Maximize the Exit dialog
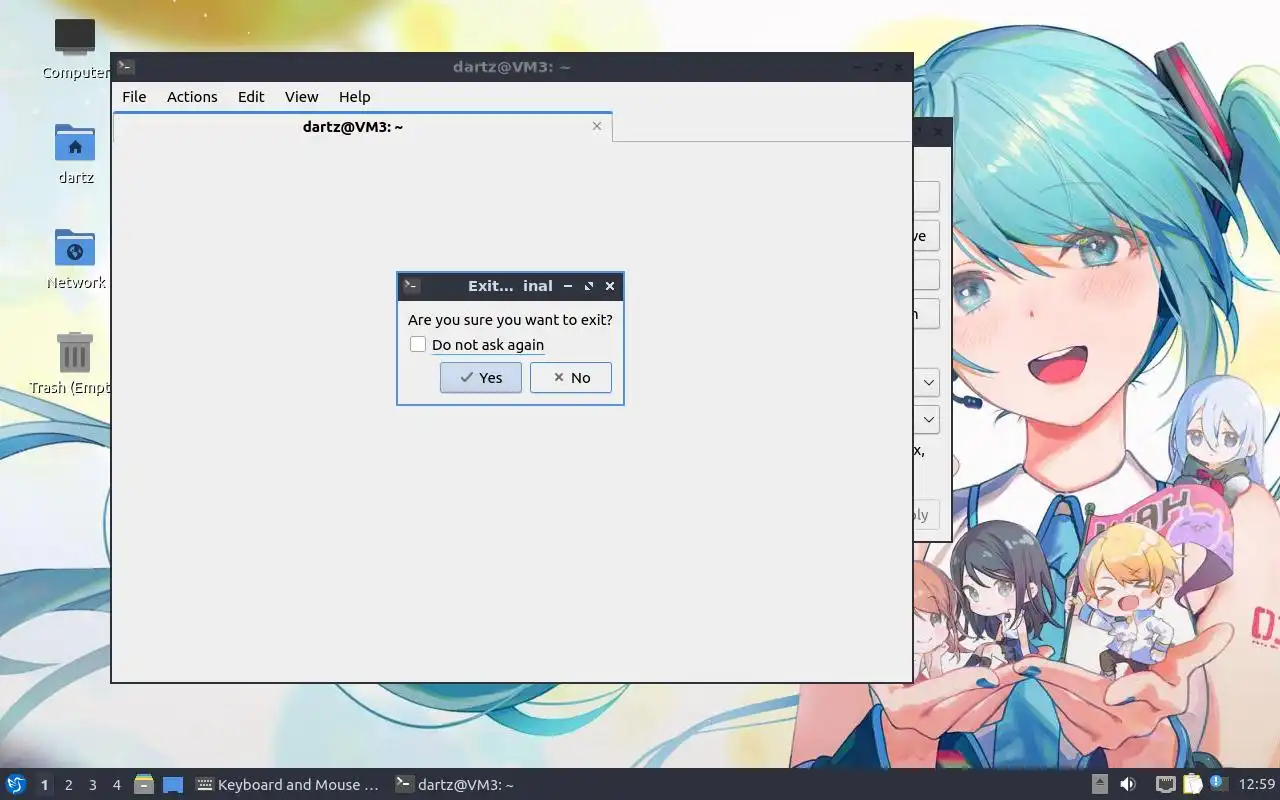1280x800 pixels. click(589, 286)
